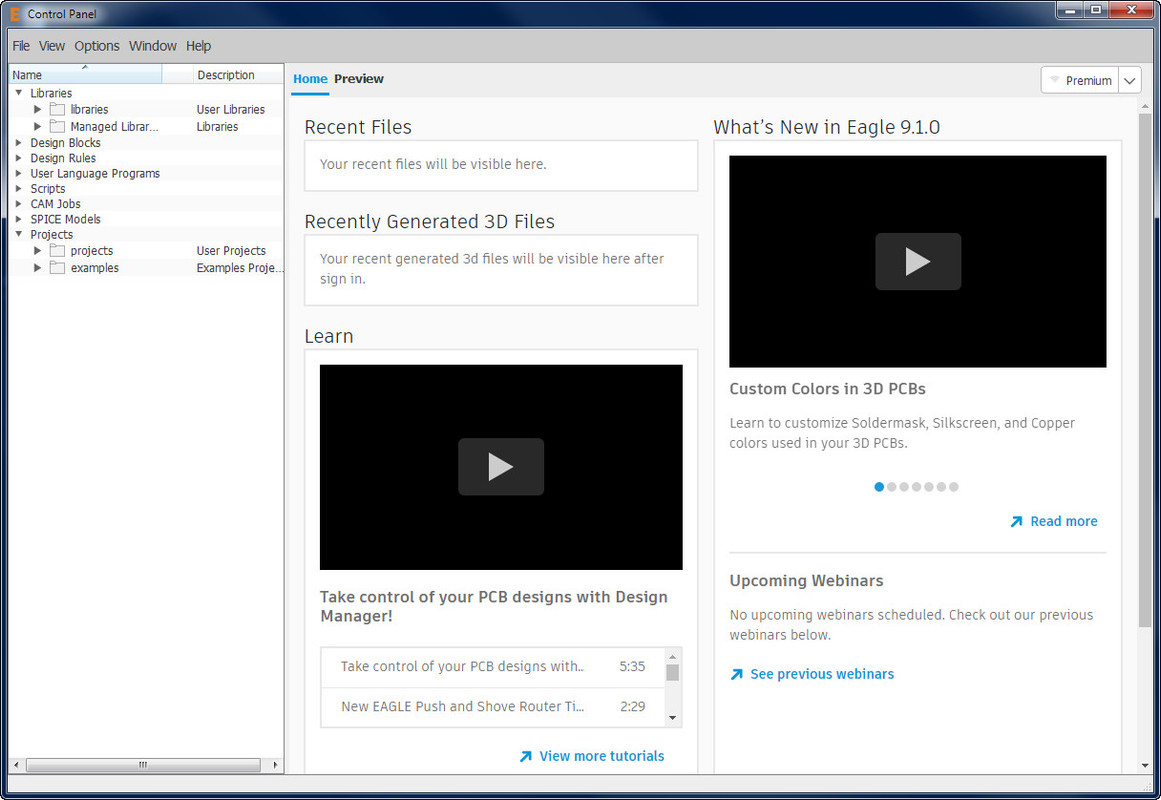The width and height of the screenshot is (1161, 800).
Task: Select the third carousel dot
Action: [904, 487]
